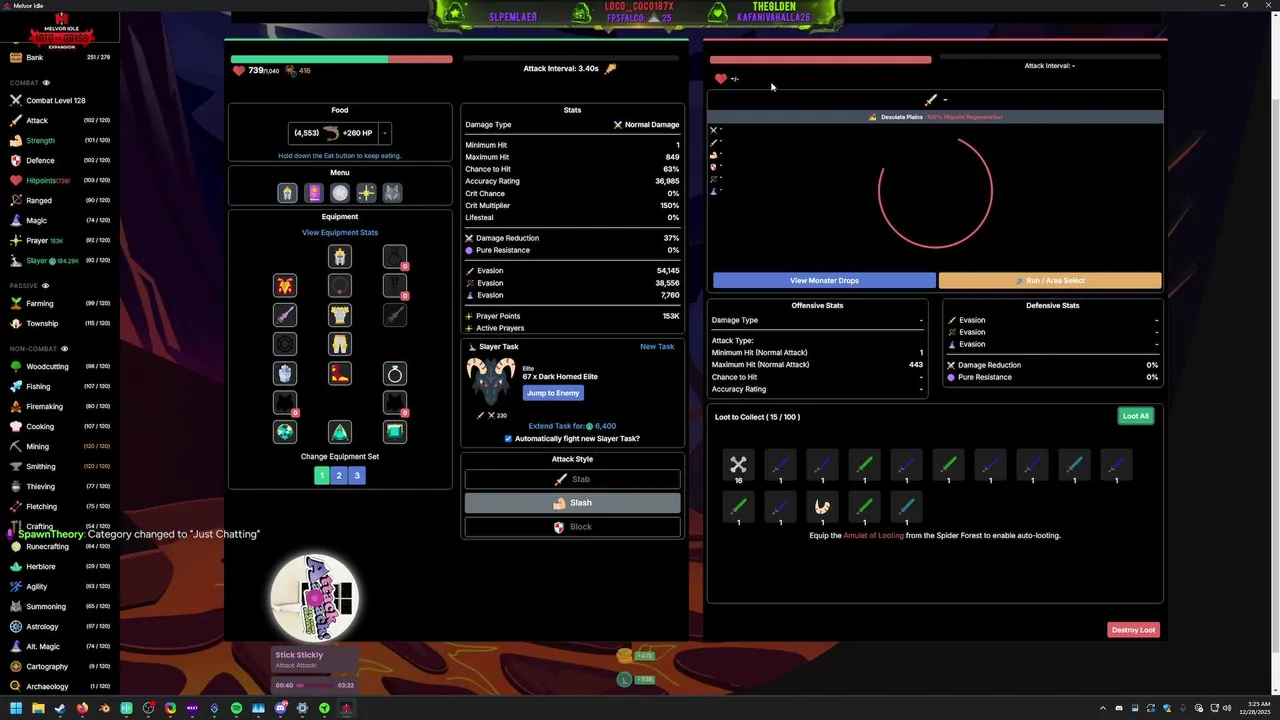Open the prayer star icon in combat Menu

[x=366, y=193]
